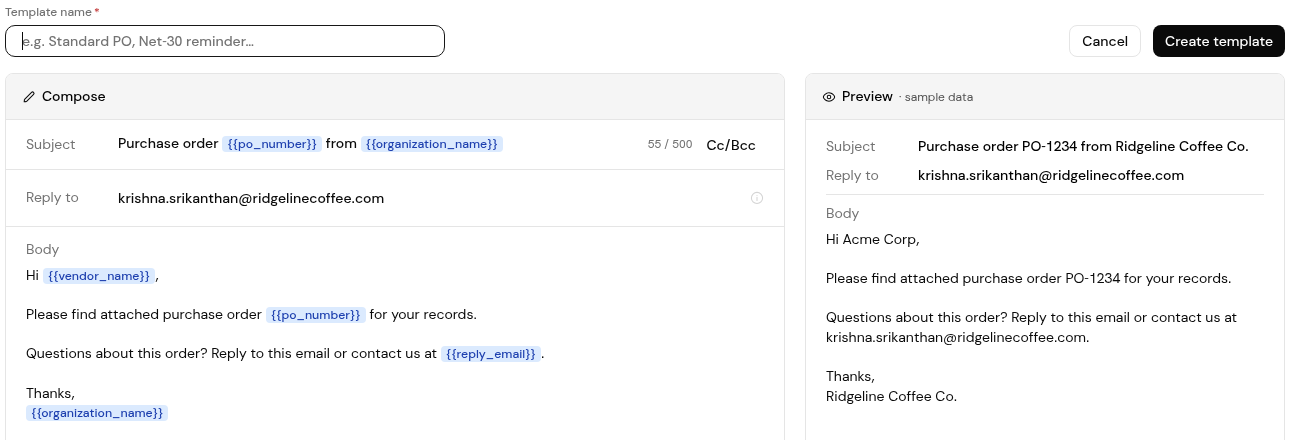Screen dimensions: 1290x440
Task: Click 'Questions about this order?' in Compose body
Action: (x=115, y=354)
